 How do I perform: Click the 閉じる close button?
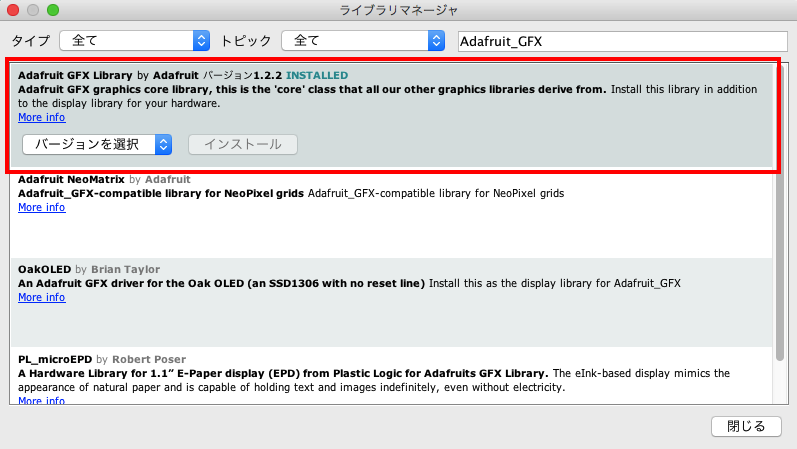coord(746,426)
